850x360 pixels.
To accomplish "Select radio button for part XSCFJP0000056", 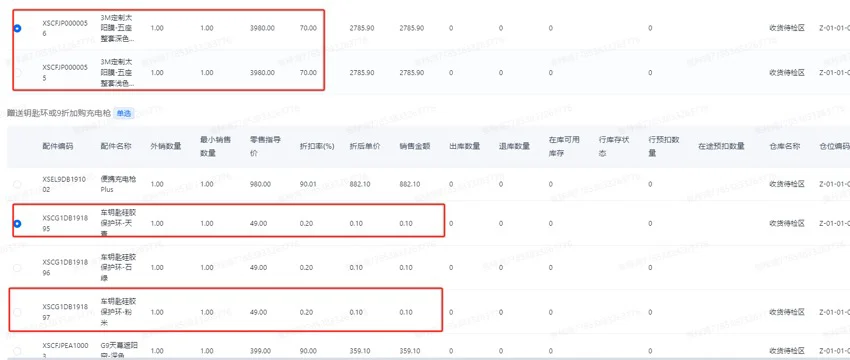I will pos(17,28).
